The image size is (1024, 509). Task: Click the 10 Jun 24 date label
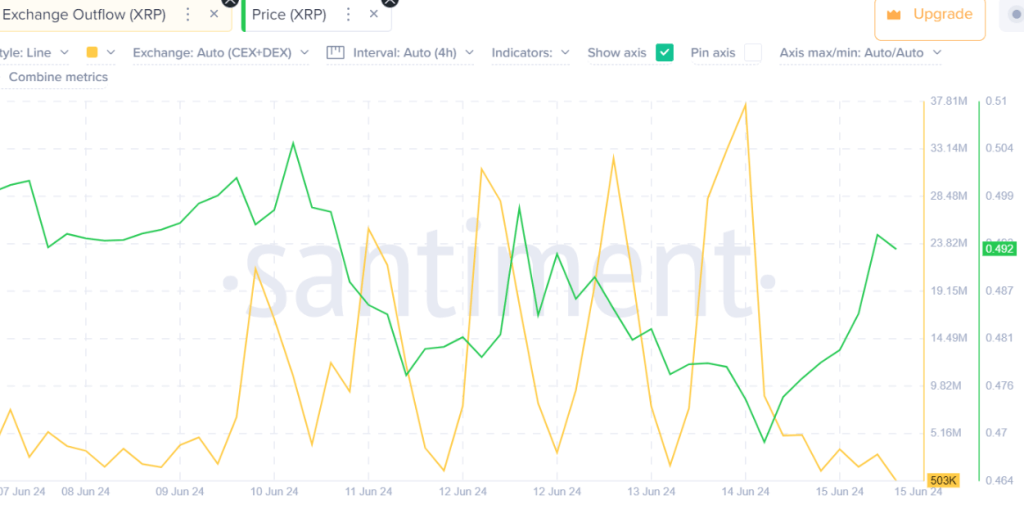pyautogui.click(x=274, y=491)
